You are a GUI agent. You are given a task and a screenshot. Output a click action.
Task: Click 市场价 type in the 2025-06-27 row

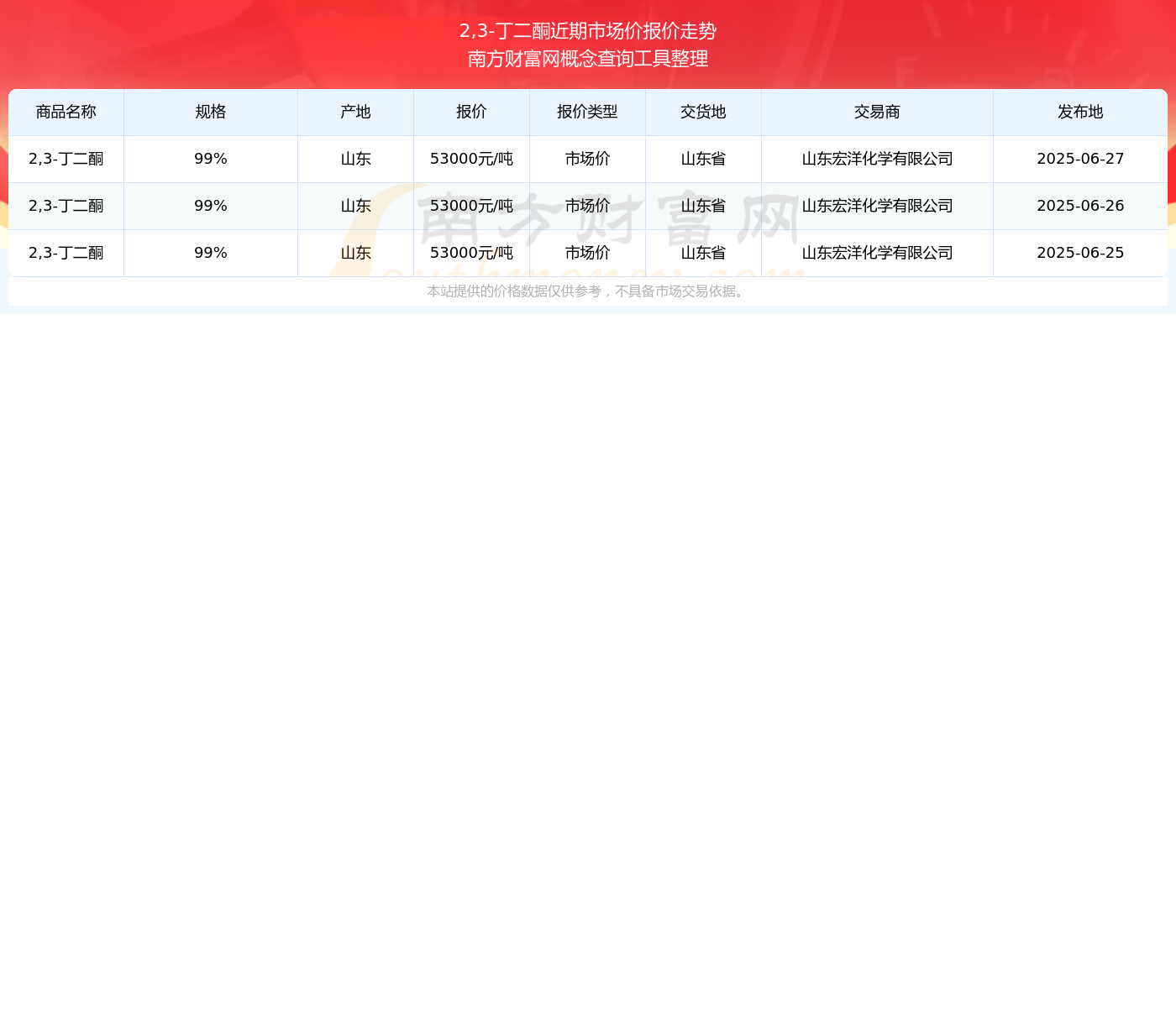(588, 159)
